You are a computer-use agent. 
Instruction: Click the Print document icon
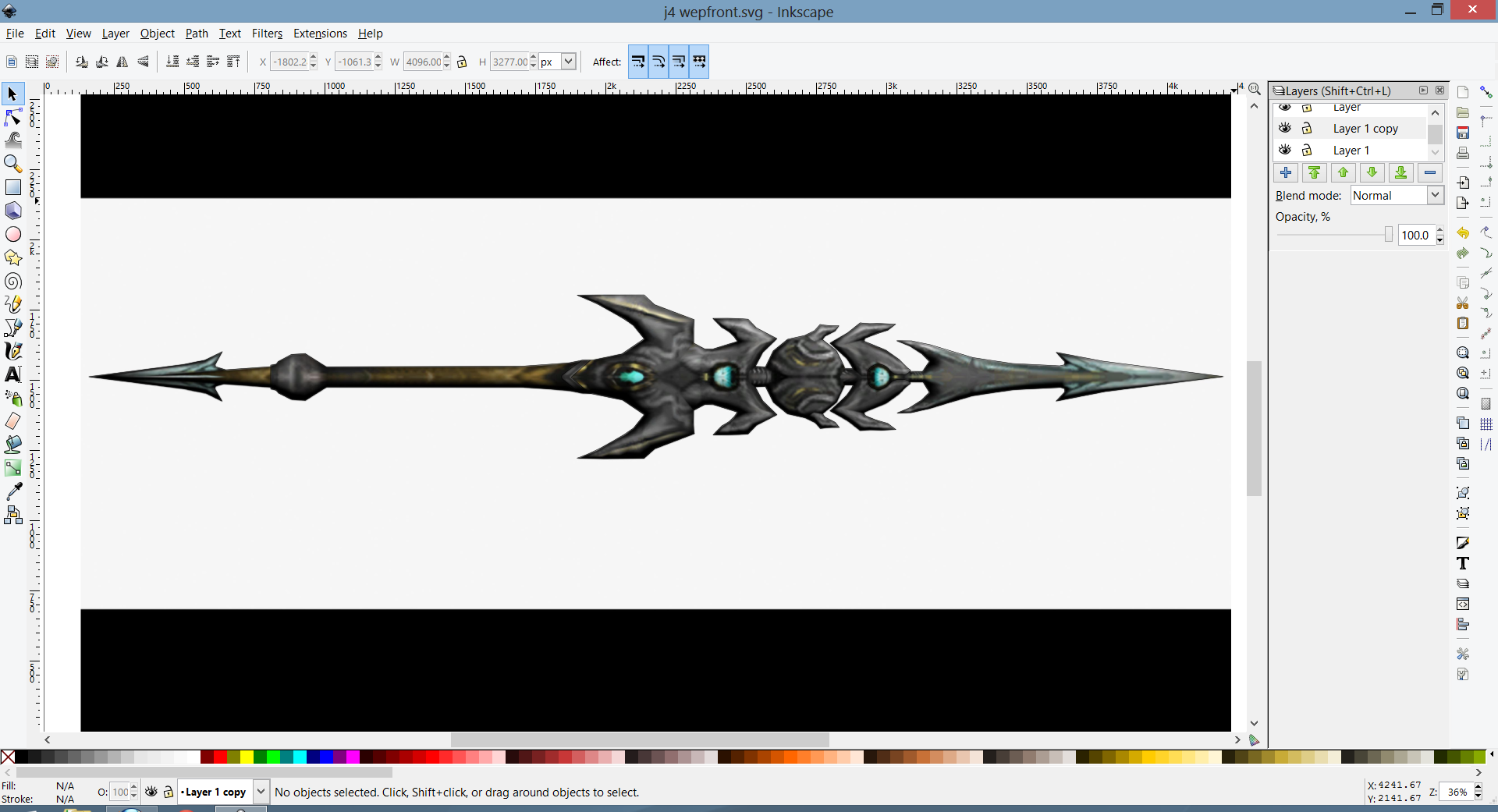click(1463, 153)
